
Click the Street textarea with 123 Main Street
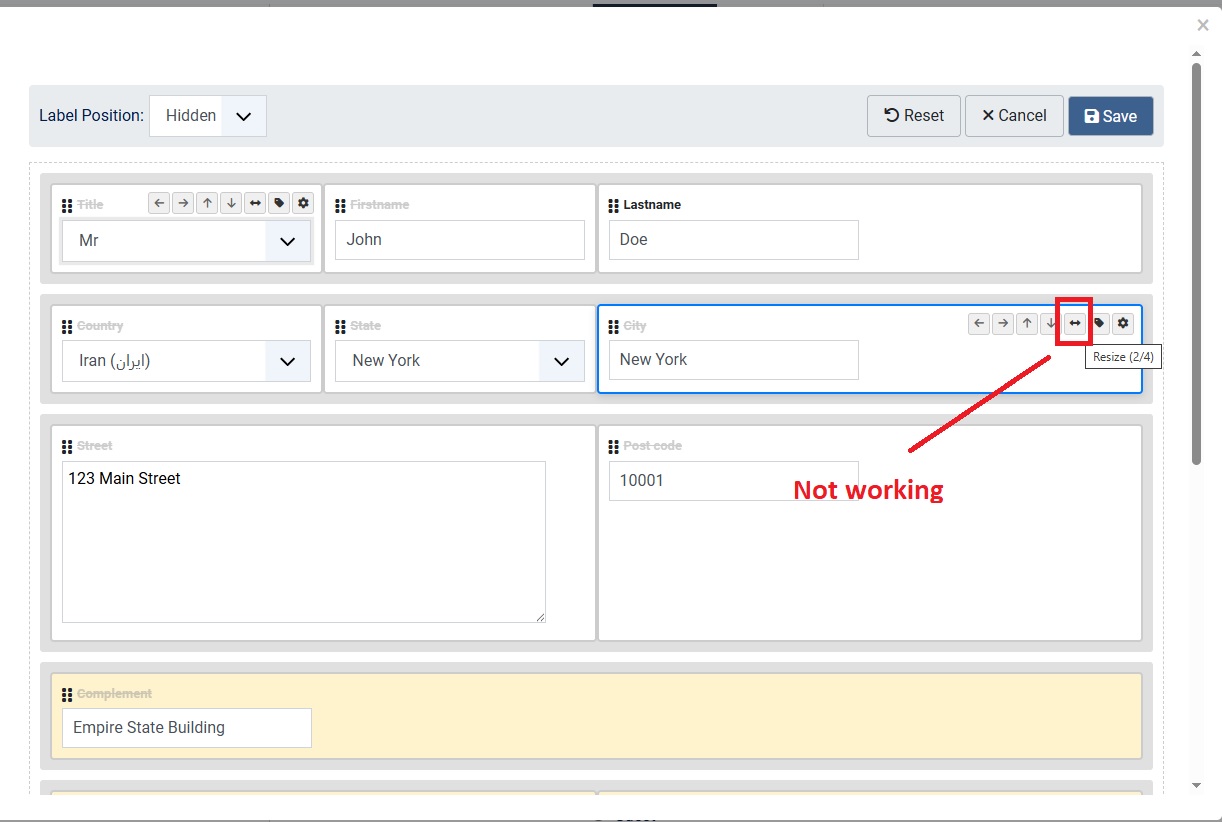tap(304, 542)
